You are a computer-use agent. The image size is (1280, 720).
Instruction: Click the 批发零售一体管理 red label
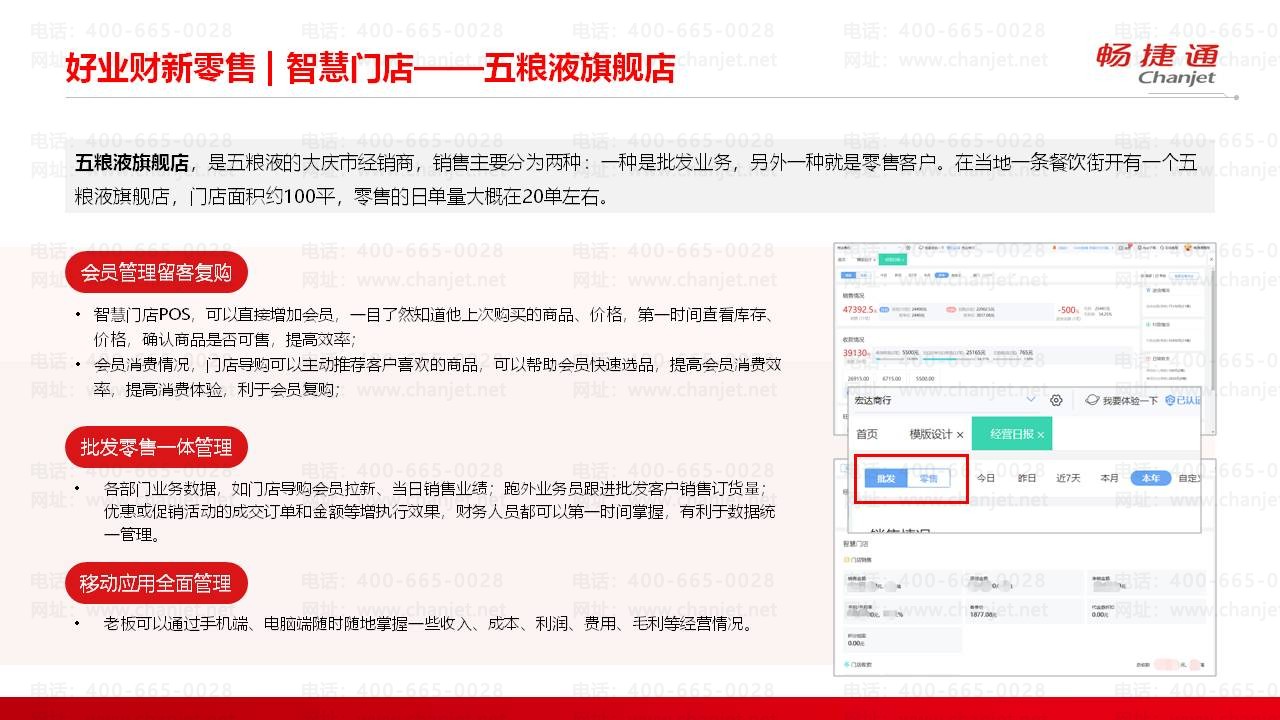[155, 447]
